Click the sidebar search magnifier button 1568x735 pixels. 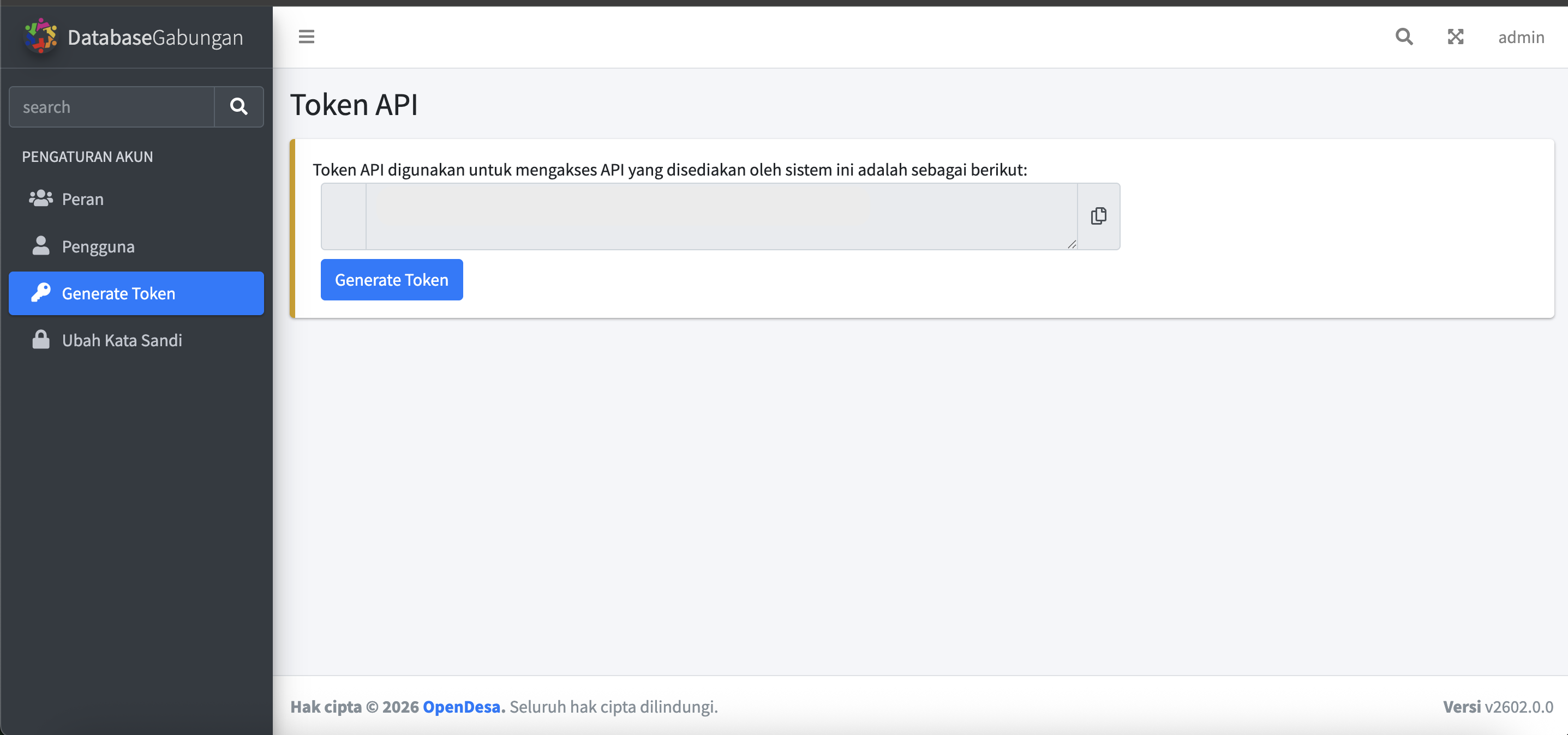tap(238, 107)
